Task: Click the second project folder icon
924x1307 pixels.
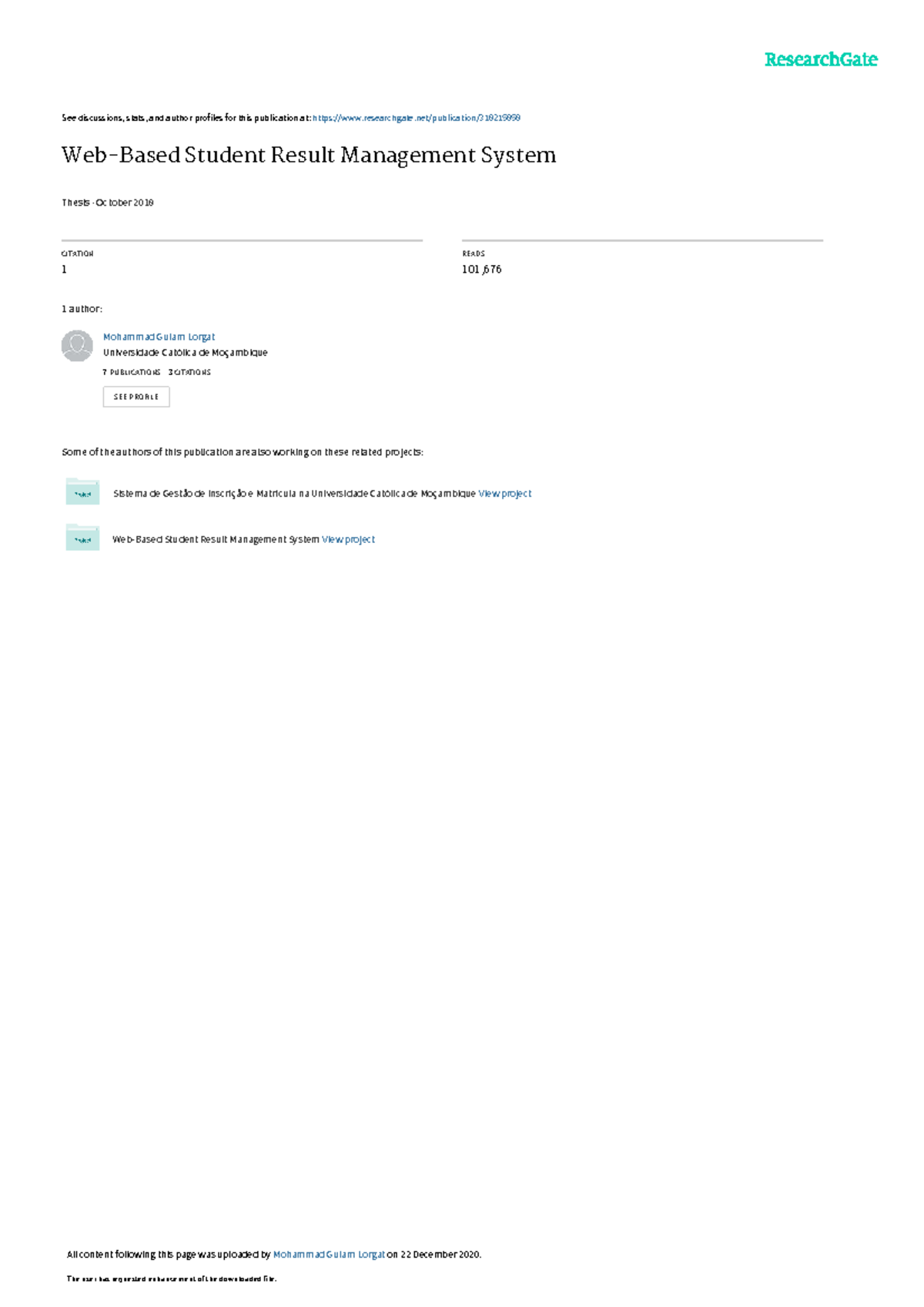Action: [x=82, y=538]
